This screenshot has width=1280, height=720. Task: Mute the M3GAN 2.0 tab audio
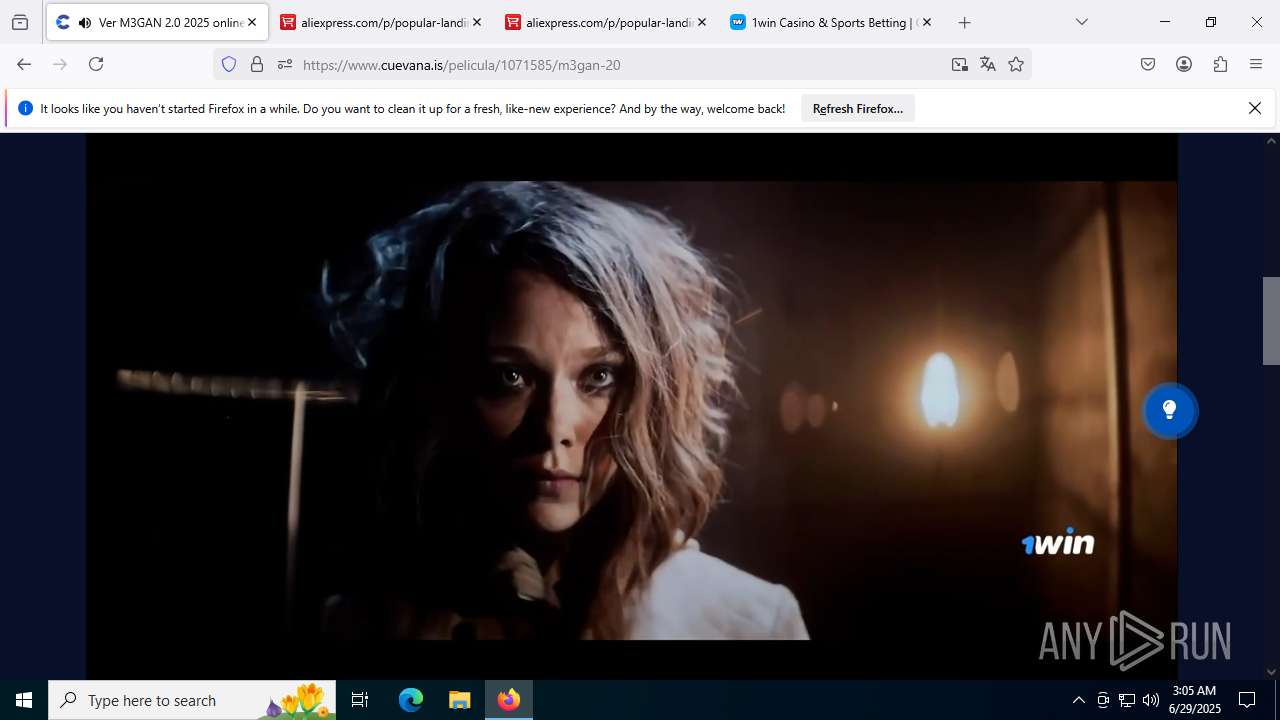click(84, 22)
